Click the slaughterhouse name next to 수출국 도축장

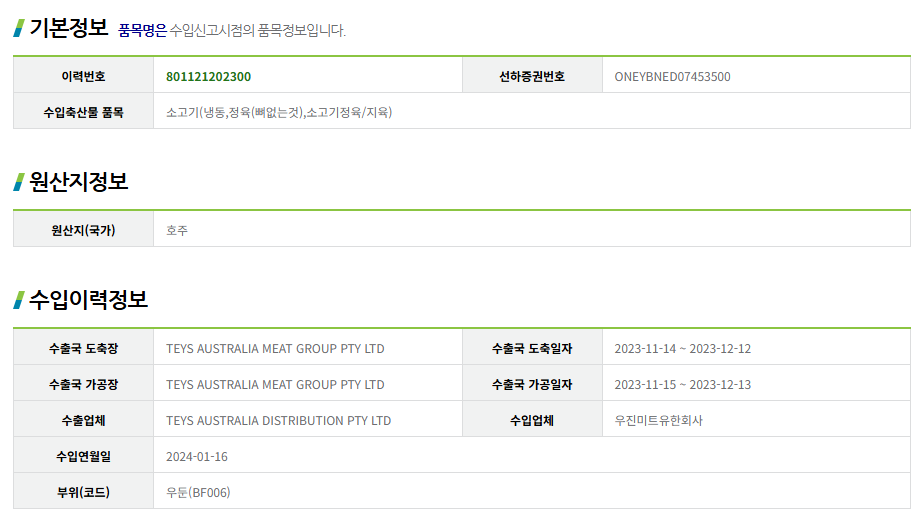275,349
